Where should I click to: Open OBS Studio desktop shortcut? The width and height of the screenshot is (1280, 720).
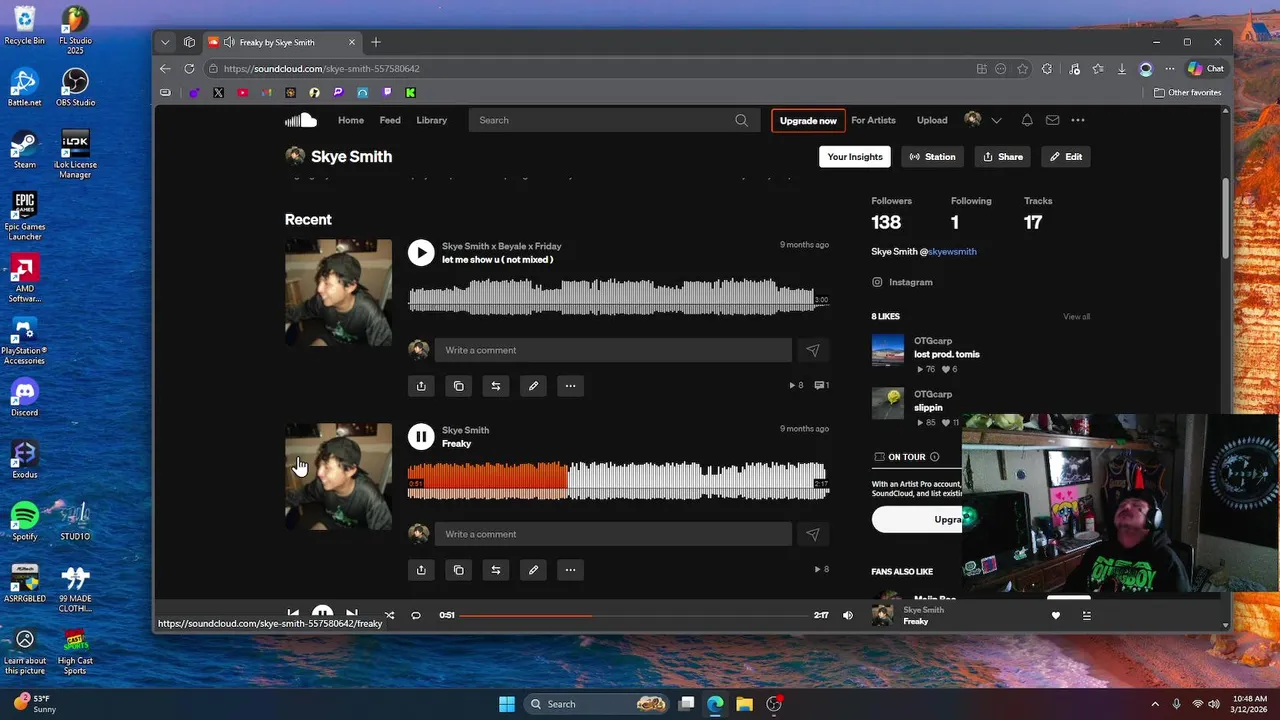pos(75,88)
